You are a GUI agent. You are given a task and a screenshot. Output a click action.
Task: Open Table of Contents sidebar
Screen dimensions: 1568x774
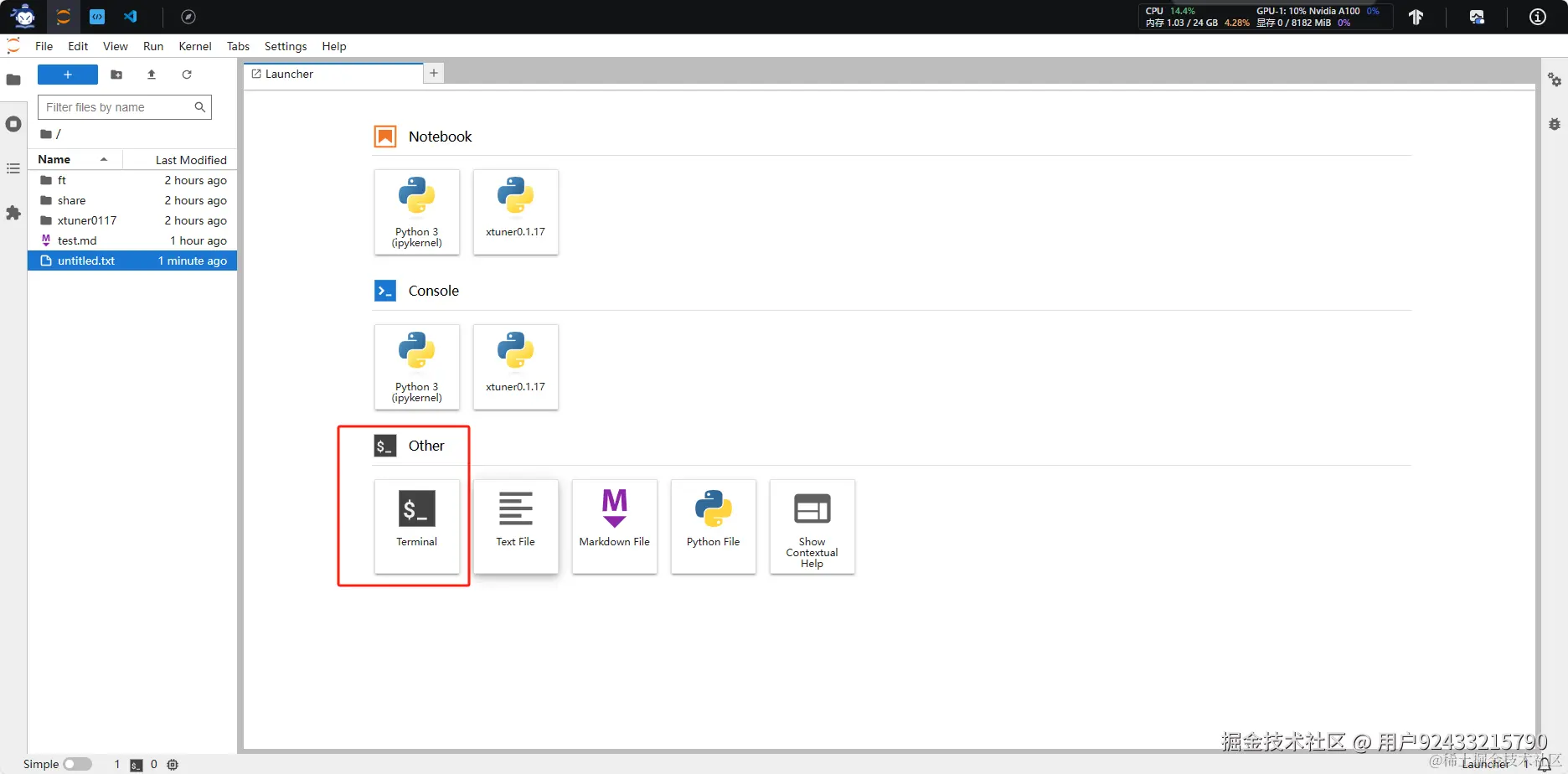pos(13,168)
